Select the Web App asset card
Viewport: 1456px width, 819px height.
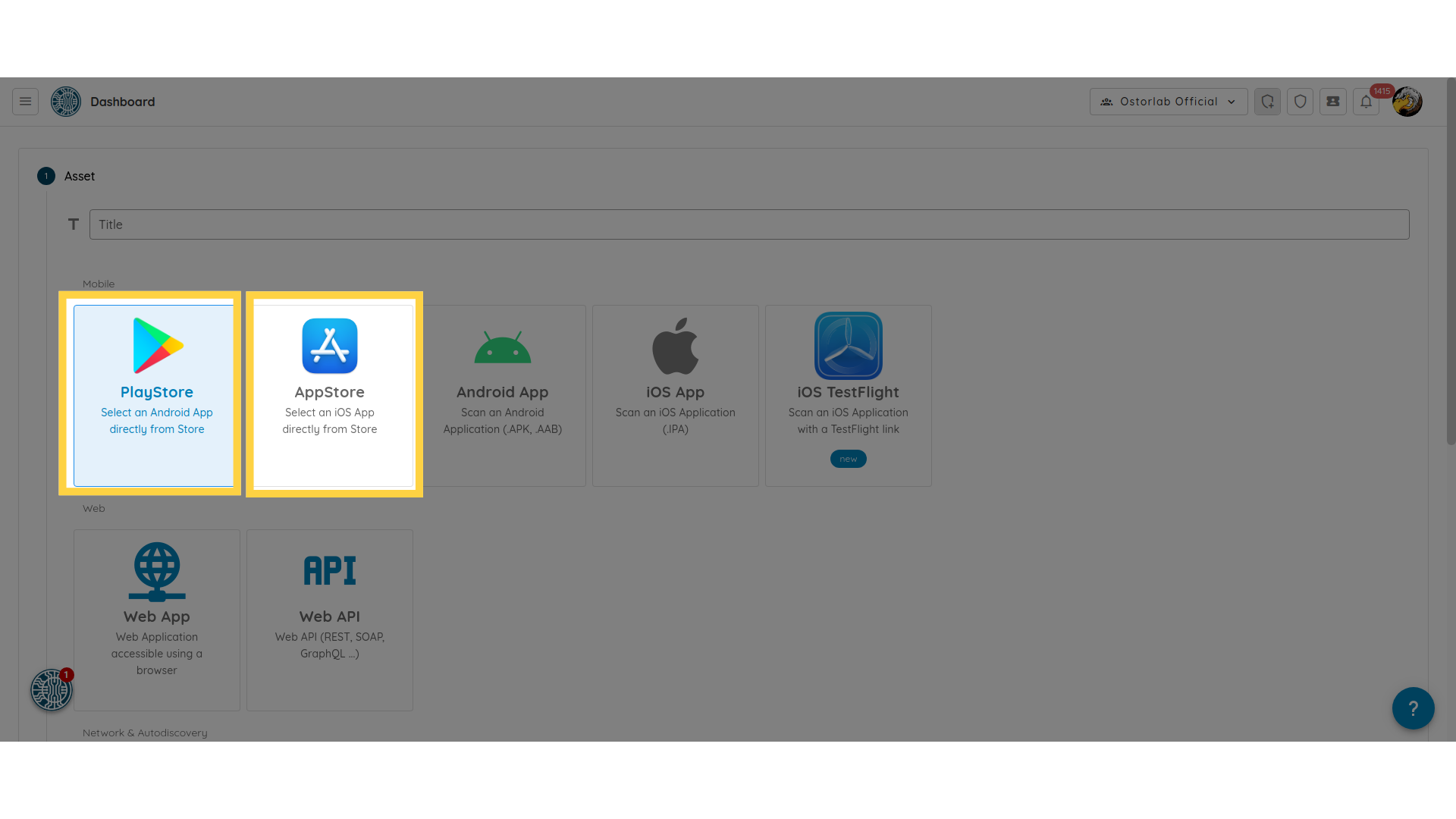(x=156, y=620)
